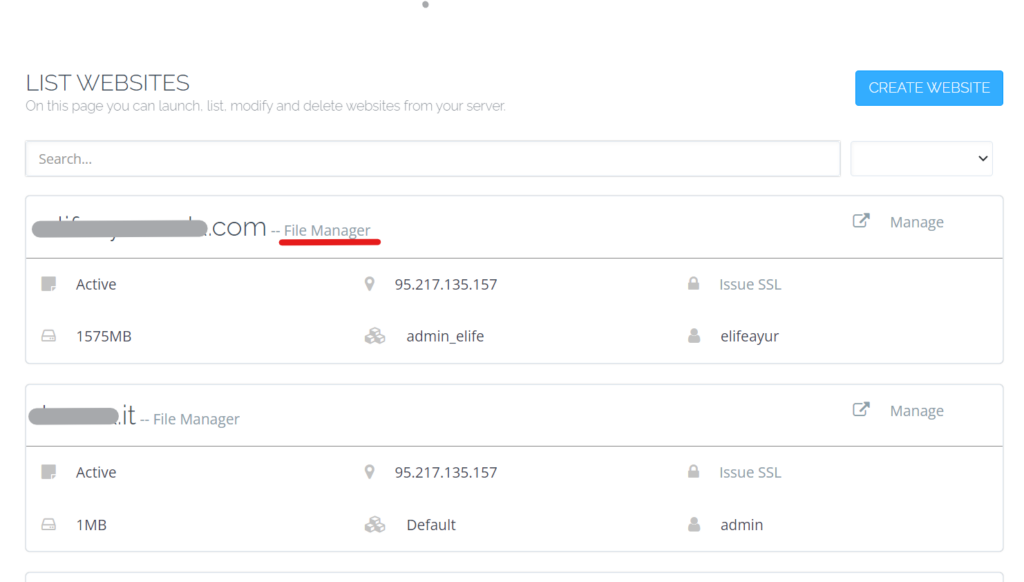
Task: Click the CREATE WEBSITE button
Action: click(928, 88)
